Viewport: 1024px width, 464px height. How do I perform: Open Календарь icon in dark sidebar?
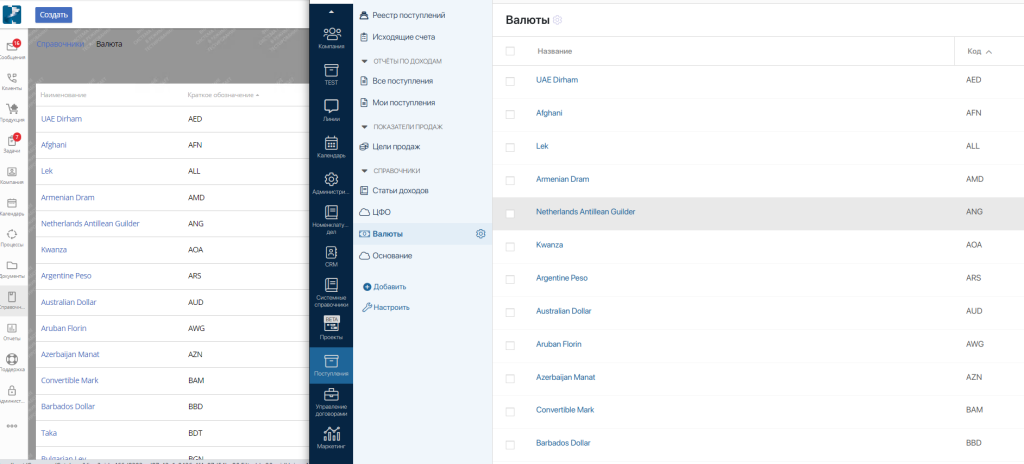(332, 142)
